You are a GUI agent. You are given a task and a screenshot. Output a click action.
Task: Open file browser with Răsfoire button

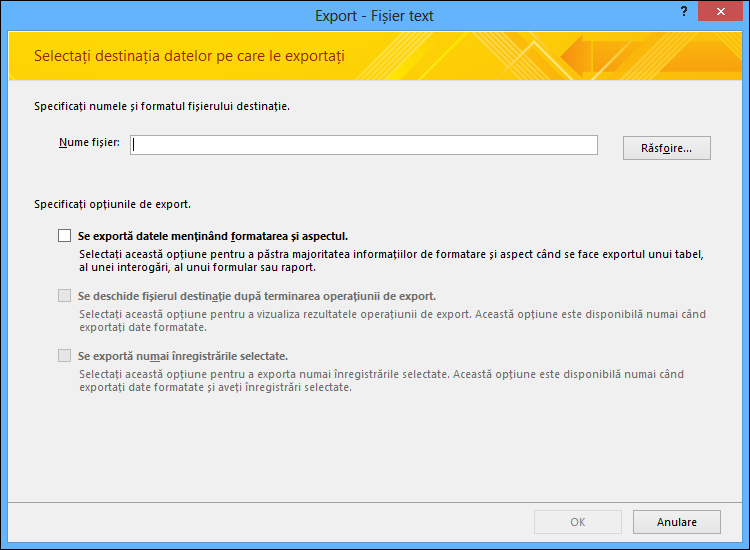pyautogui.click(x=666, y=148)
